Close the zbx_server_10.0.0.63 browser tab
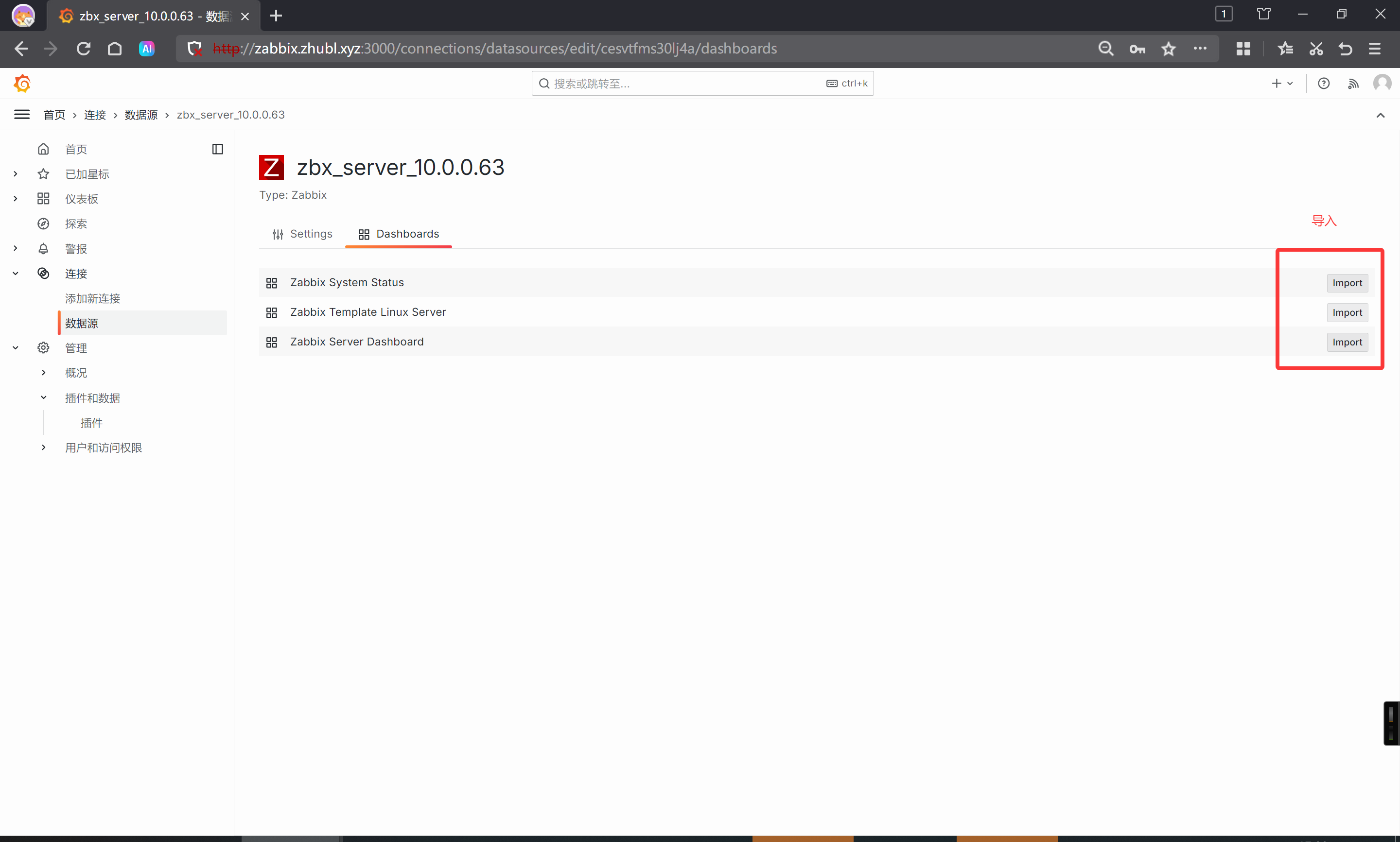 pos(245,17)
